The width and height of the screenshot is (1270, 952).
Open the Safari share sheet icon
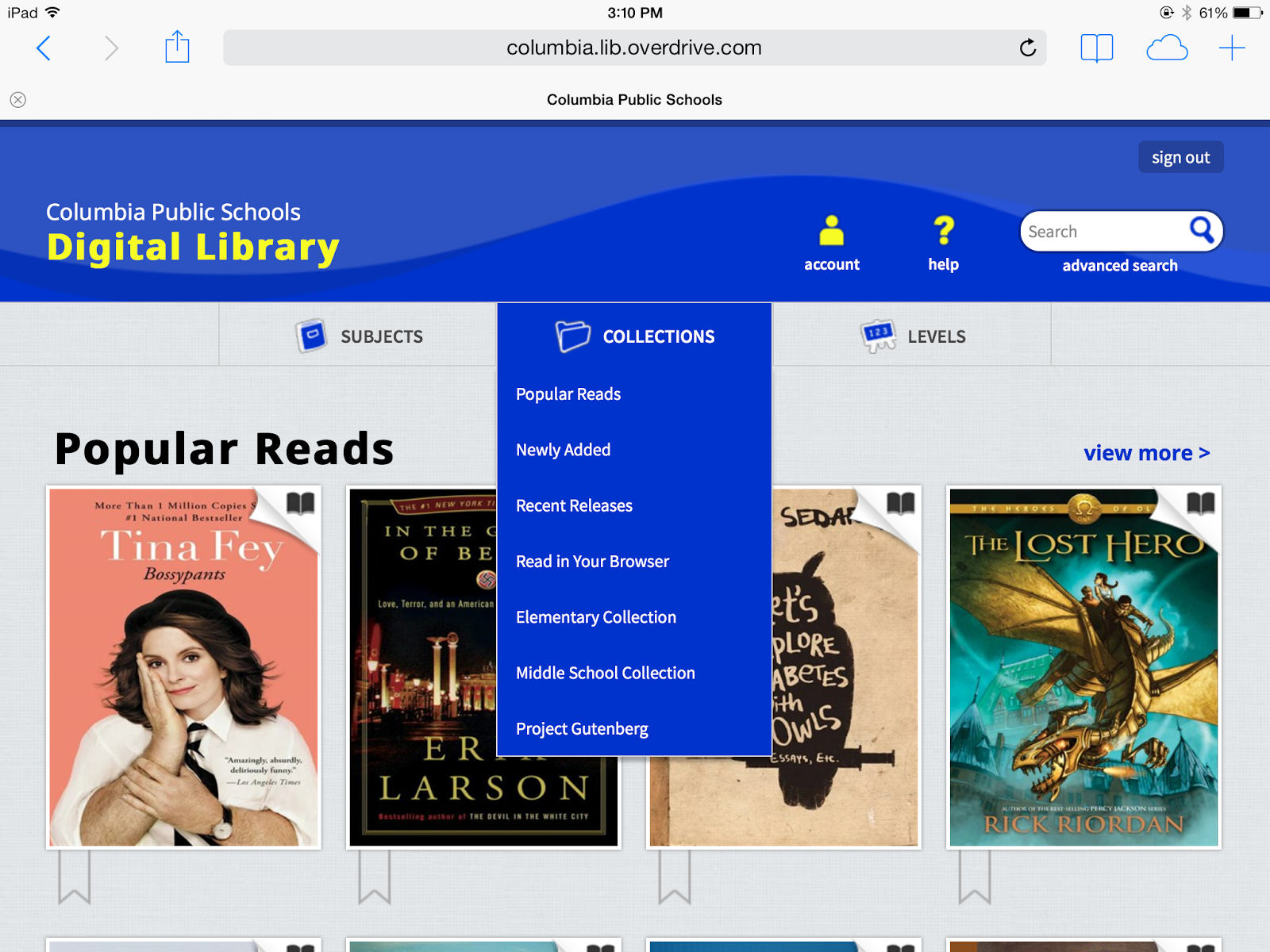177,47
